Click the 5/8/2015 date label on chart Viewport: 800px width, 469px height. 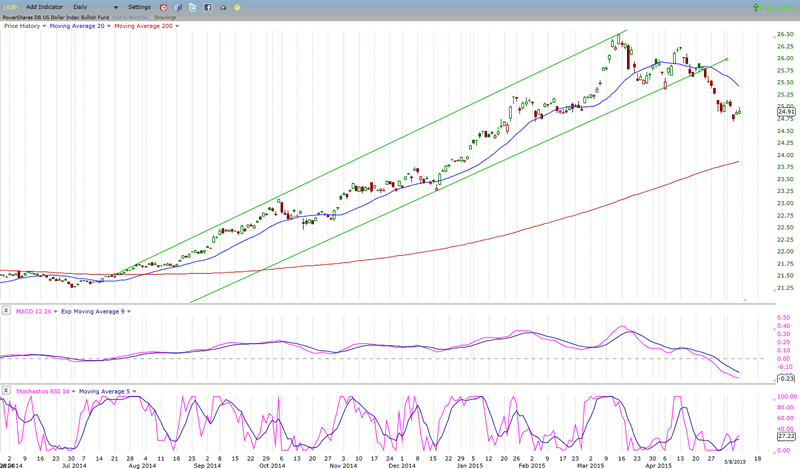click(x=735, y=462)
